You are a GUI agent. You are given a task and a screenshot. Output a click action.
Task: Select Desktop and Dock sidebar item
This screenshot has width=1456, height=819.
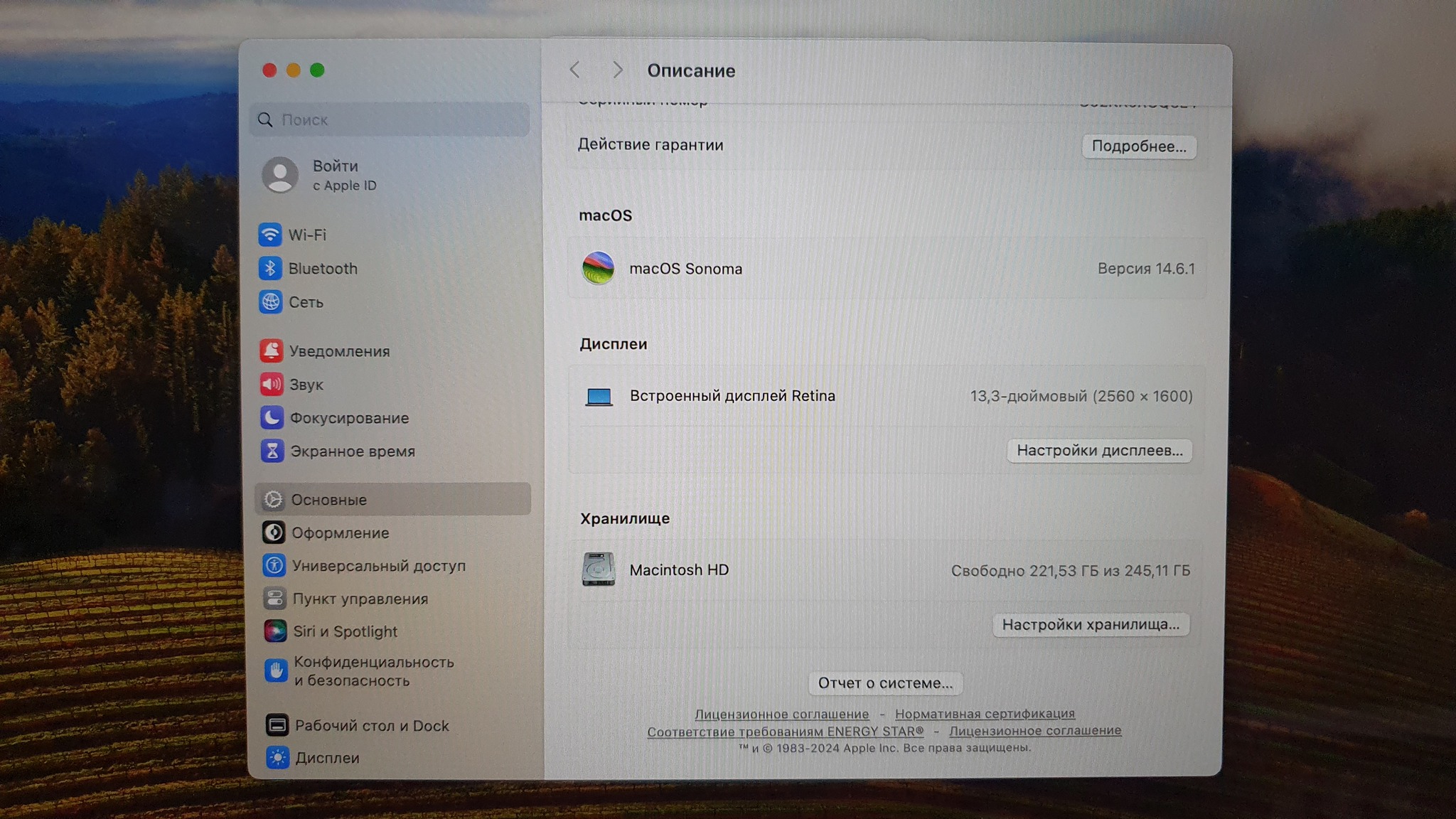[371, 726]
